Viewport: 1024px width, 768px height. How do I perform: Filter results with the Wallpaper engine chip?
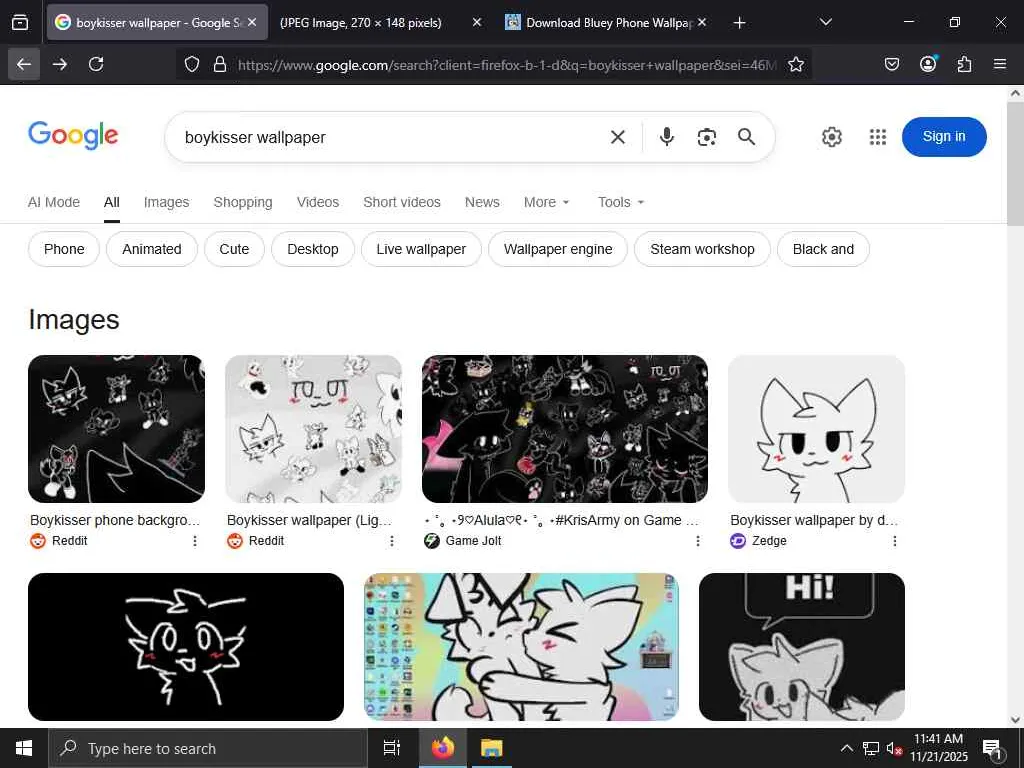coord(558,249)
